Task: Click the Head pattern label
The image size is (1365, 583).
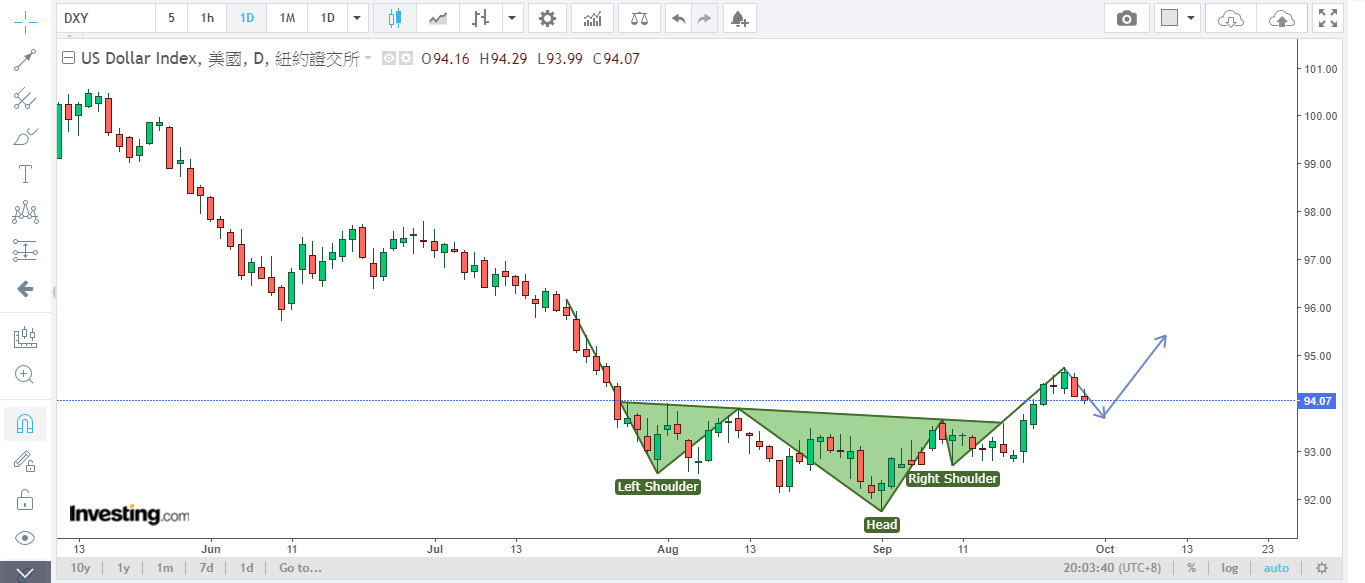Action: click(x=882, y=524)
